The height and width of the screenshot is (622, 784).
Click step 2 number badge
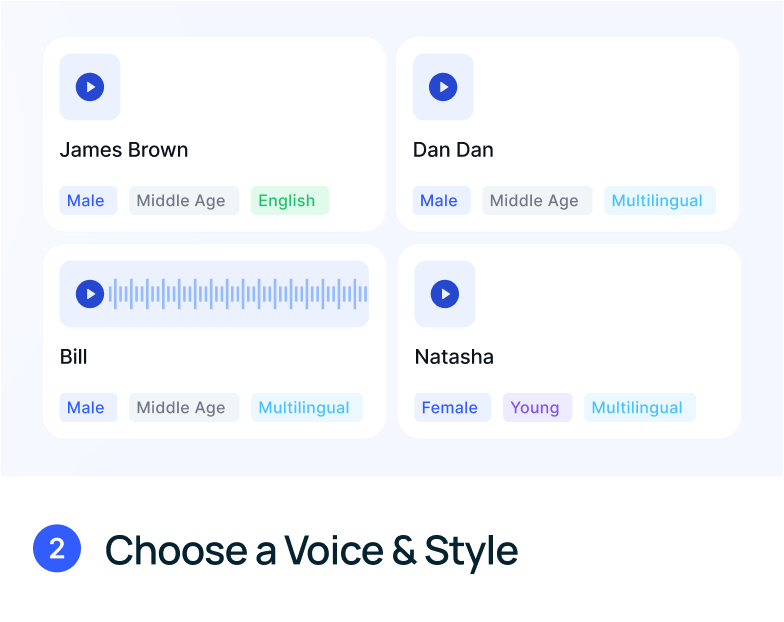[57, 549]
